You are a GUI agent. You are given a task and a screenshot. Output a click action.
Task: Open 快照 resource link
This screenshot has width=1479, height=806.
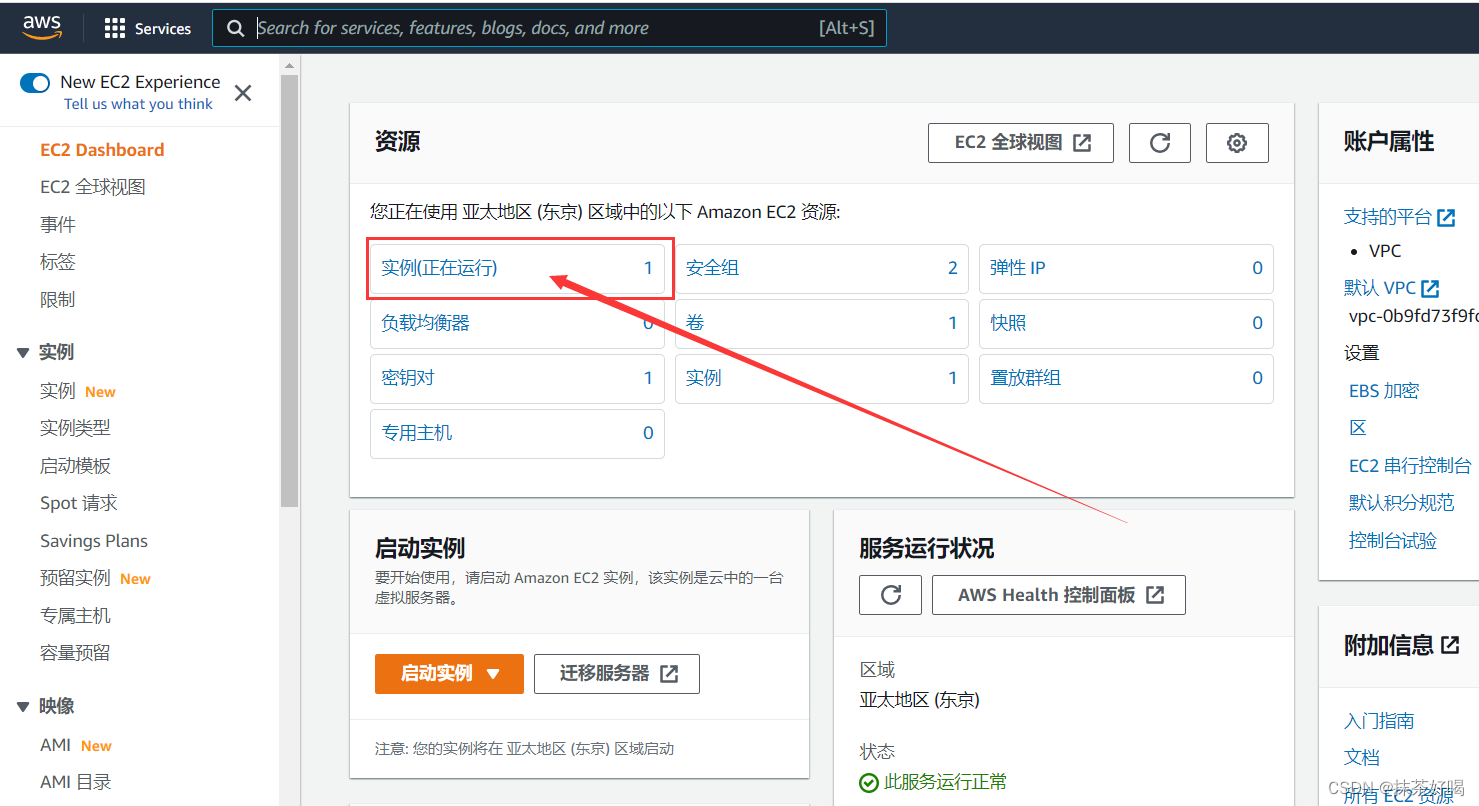1008,323
